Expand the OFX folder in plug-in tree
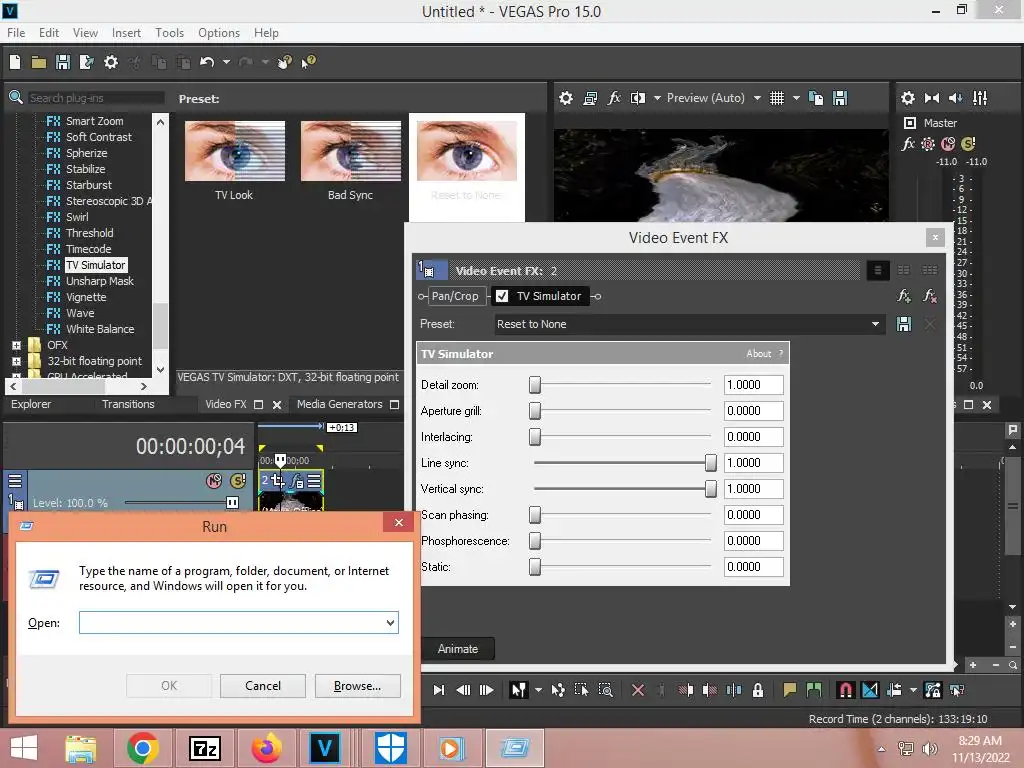 [16, 345]
